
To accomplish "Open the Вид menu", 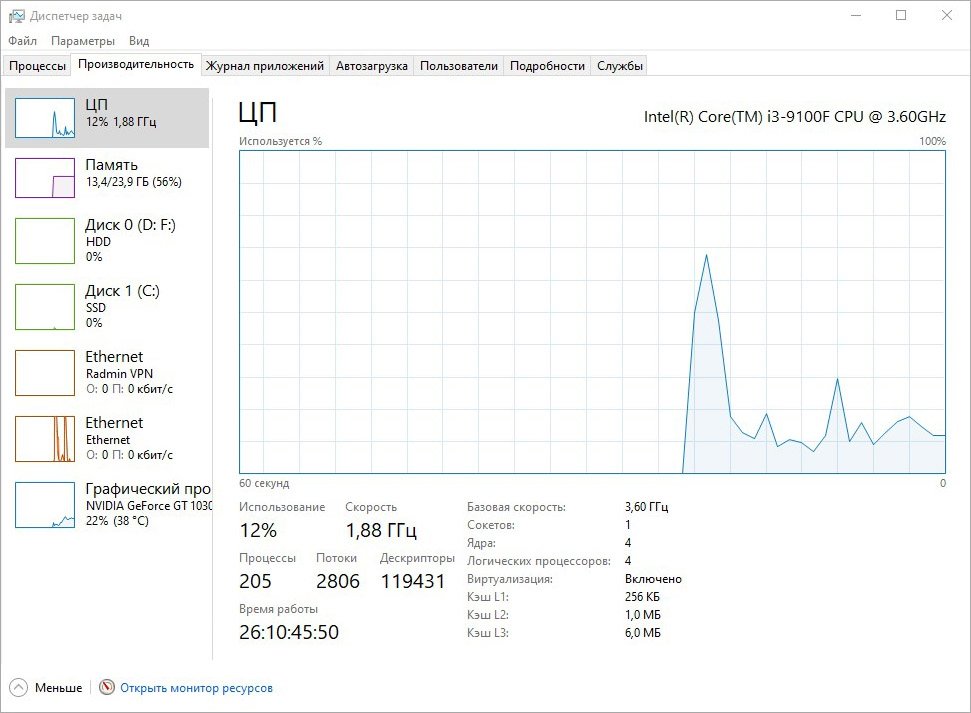I will 139,41.
